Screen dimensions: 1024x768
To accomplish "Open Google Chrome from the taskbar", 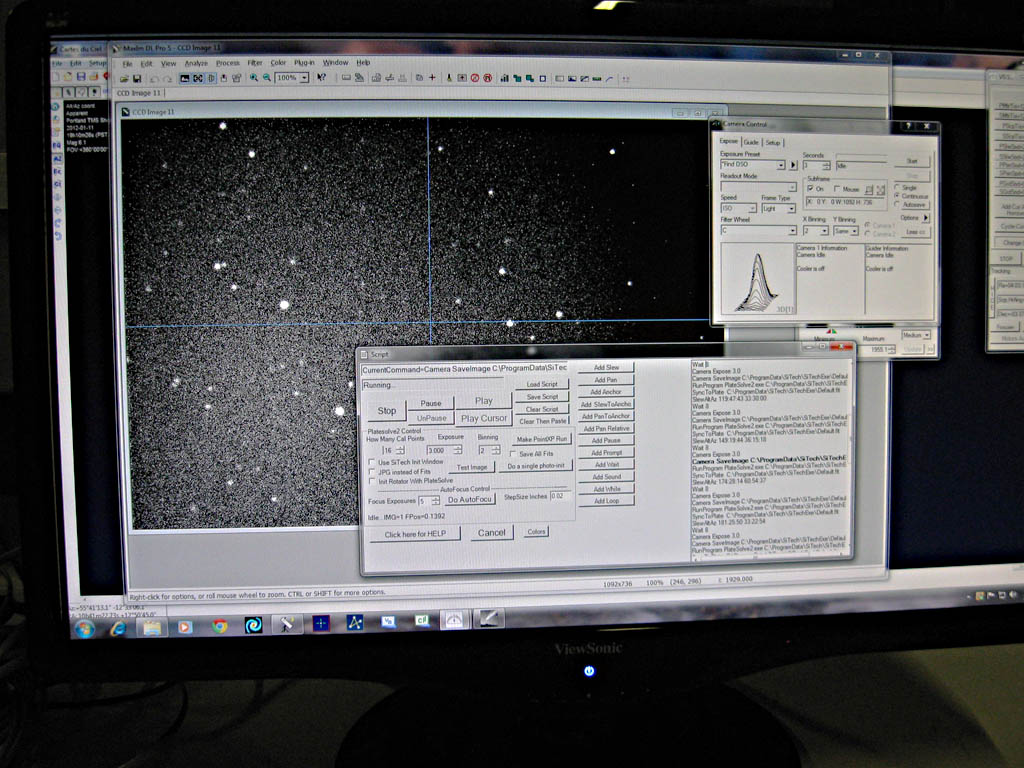I will [220, 626].
